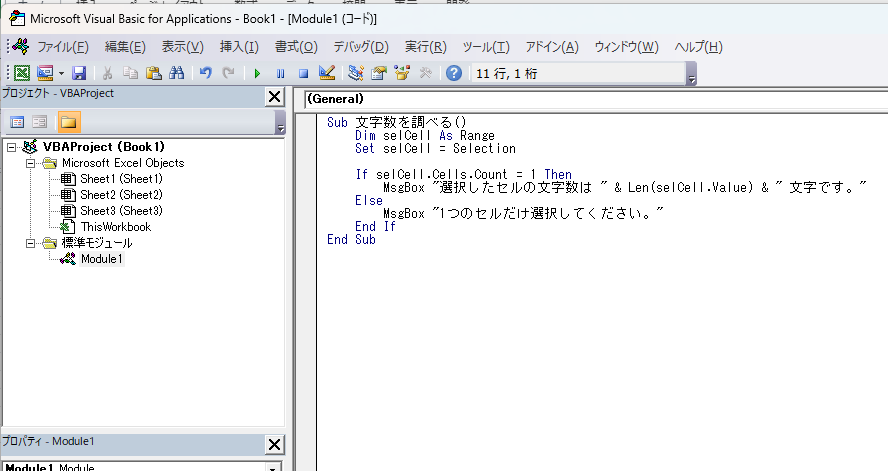Click the VBA icon left of ファイル menu
This screenshot has width=888, height=471.
[21, 46]
